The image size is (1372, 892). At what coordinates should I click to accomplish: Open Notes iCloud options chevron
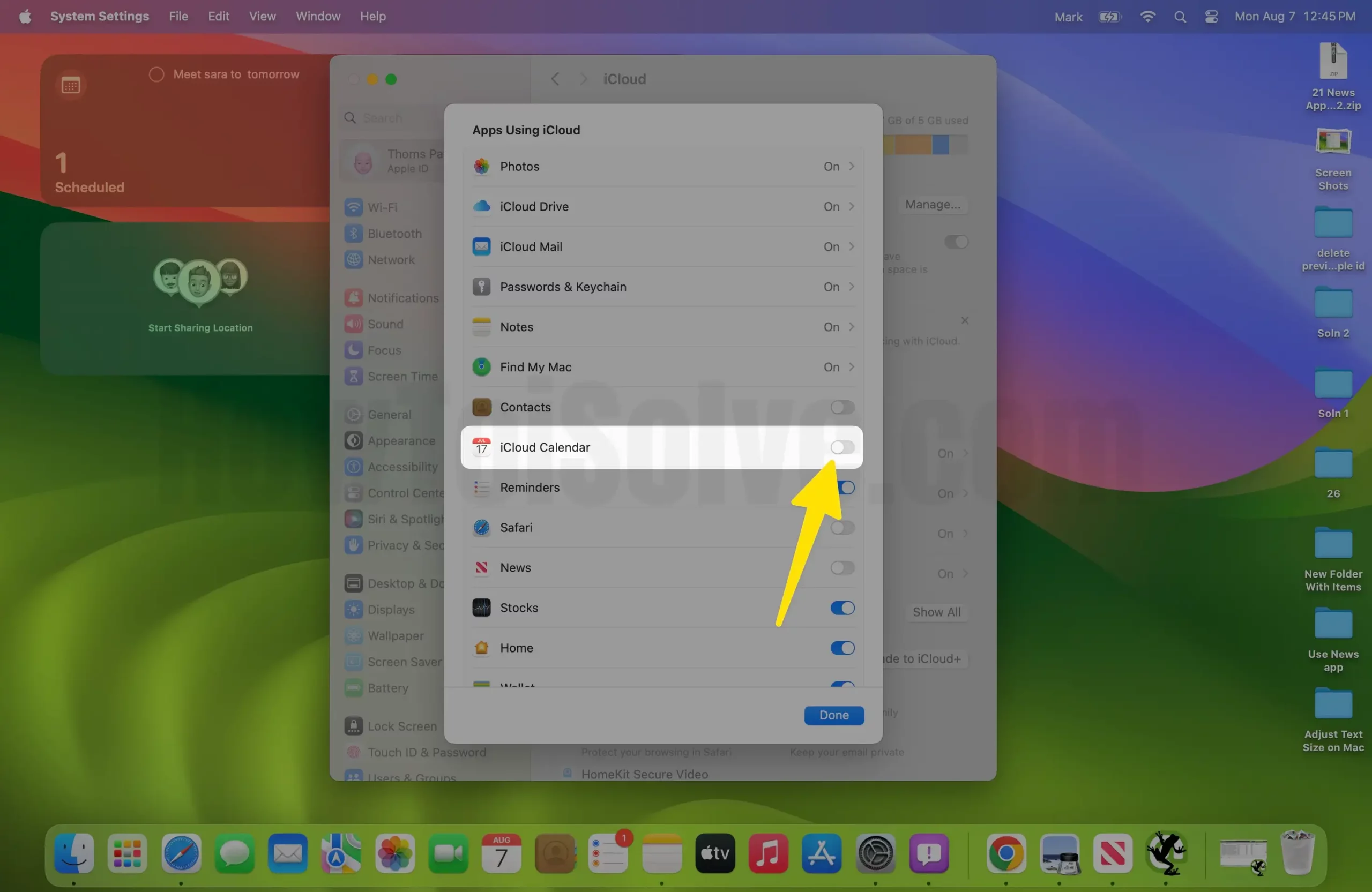pyautogui.click(x=852, y=327)
